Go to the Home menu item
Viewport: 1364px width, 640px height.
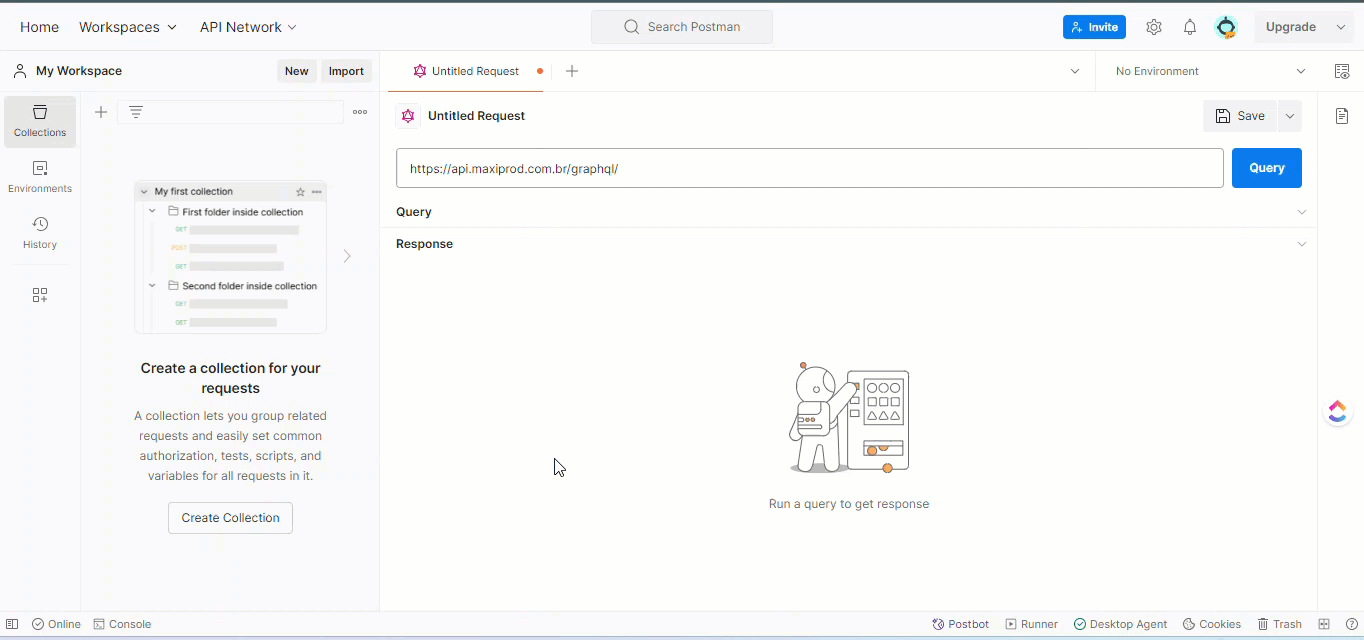39,27
